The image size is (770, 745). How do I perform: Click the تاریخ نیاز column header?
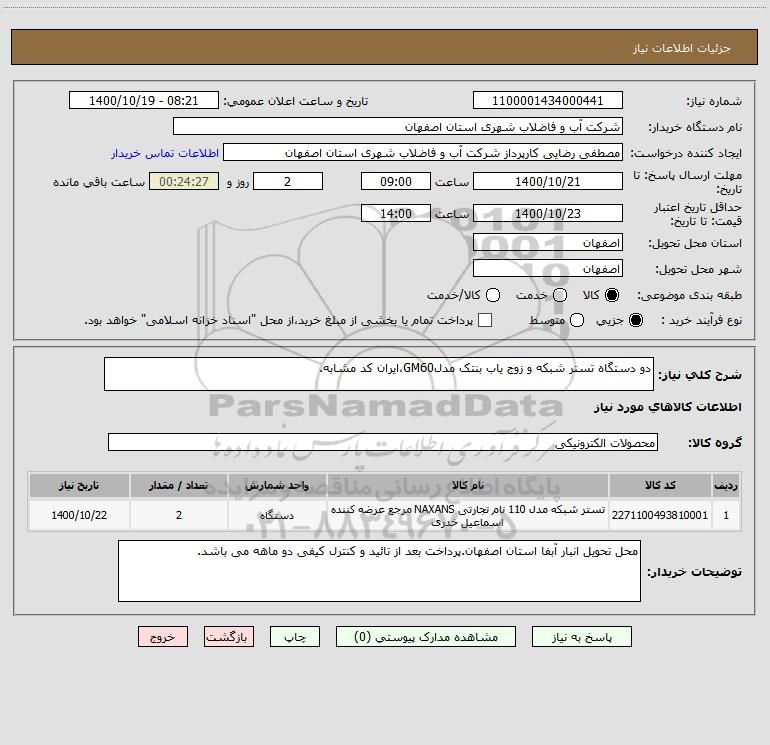[x=79, y=485]
